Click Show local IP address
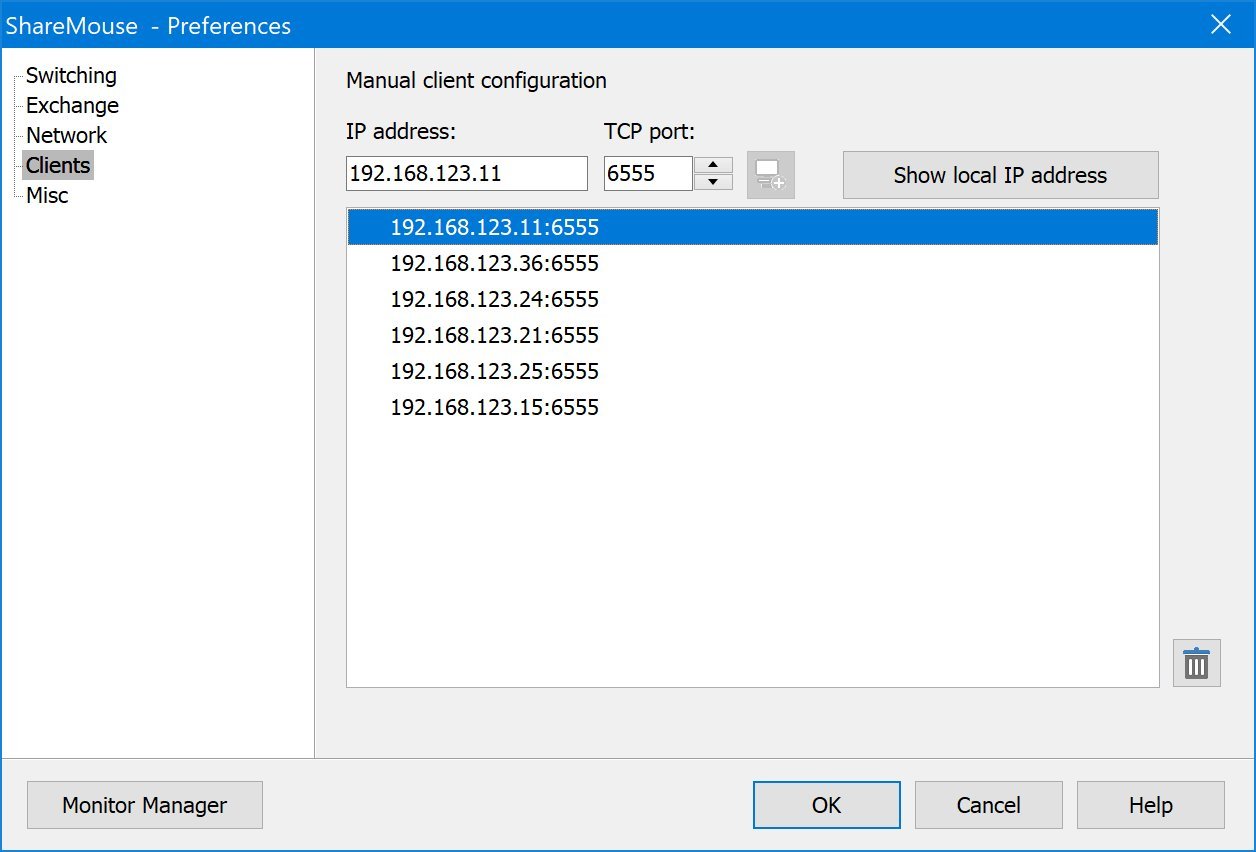1256x852 pixels. pyautogui.click(x=999, y=174)
